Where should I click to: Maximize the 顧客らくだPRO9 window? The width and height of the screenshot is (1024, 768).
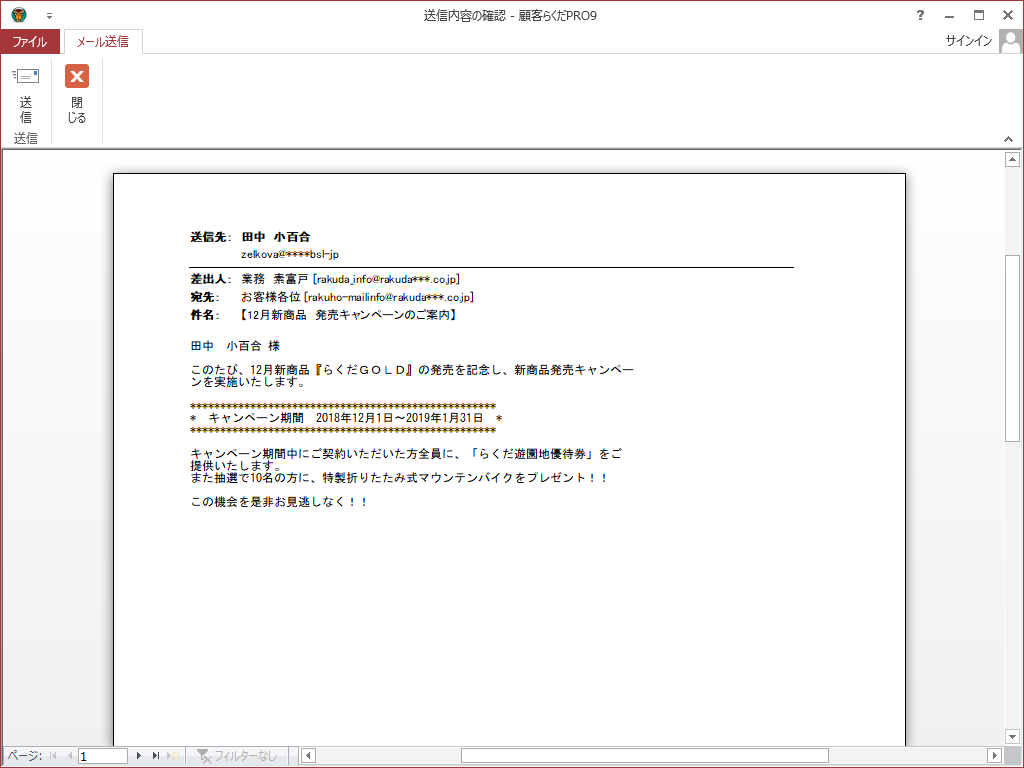tap(978, 15)
